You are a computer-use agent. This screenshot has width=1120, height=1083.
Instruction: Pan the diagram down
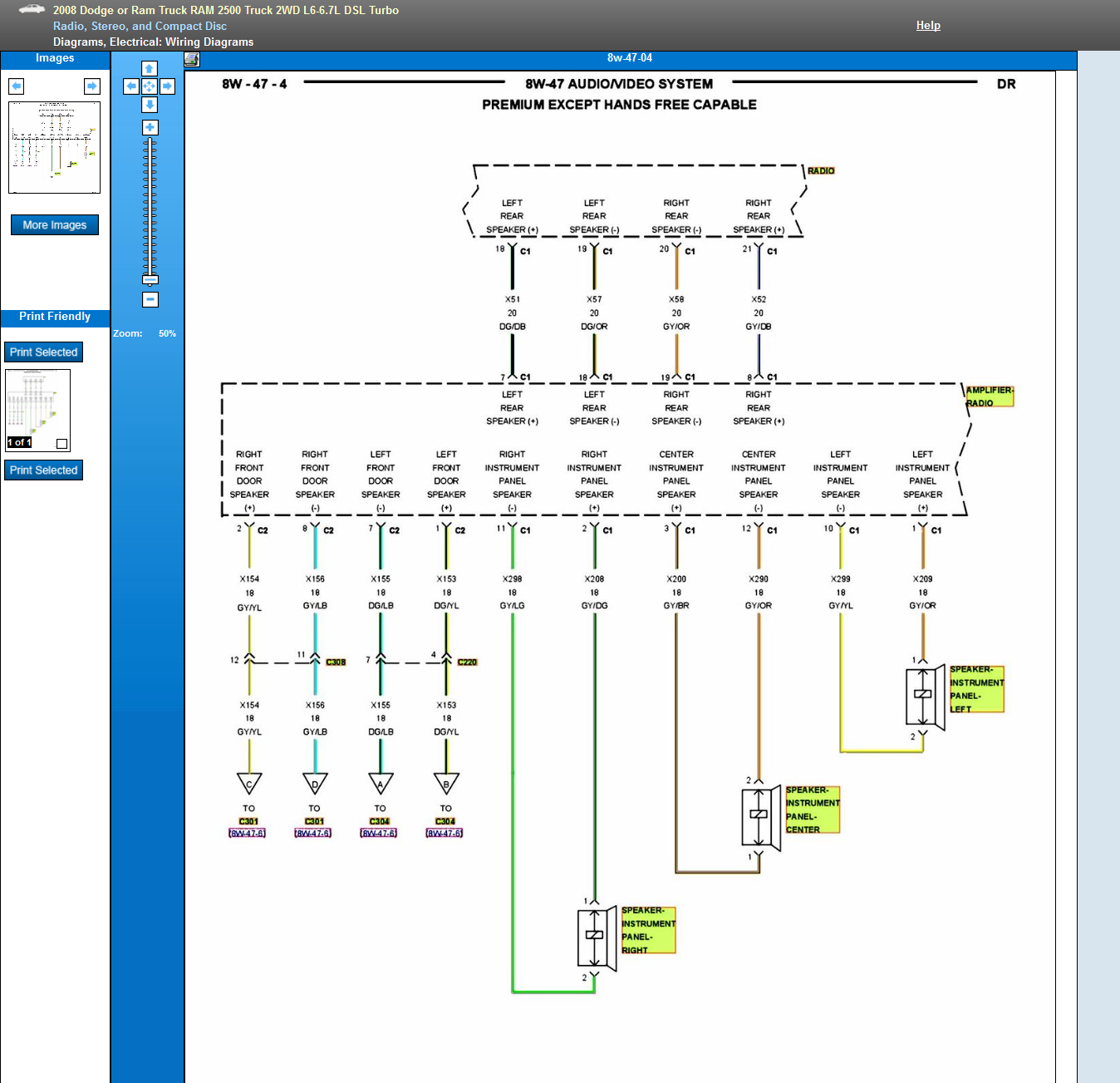pos(150,105)
